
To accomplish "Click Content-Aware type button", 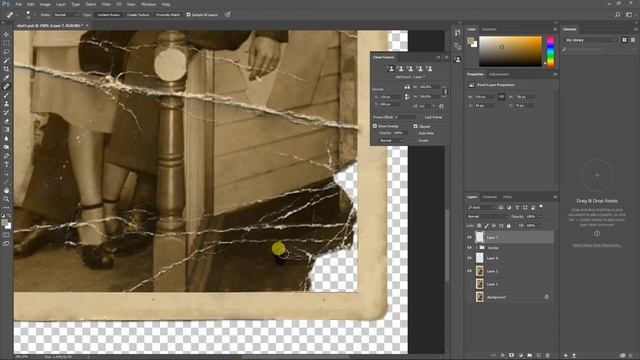I will pos(108,15).
